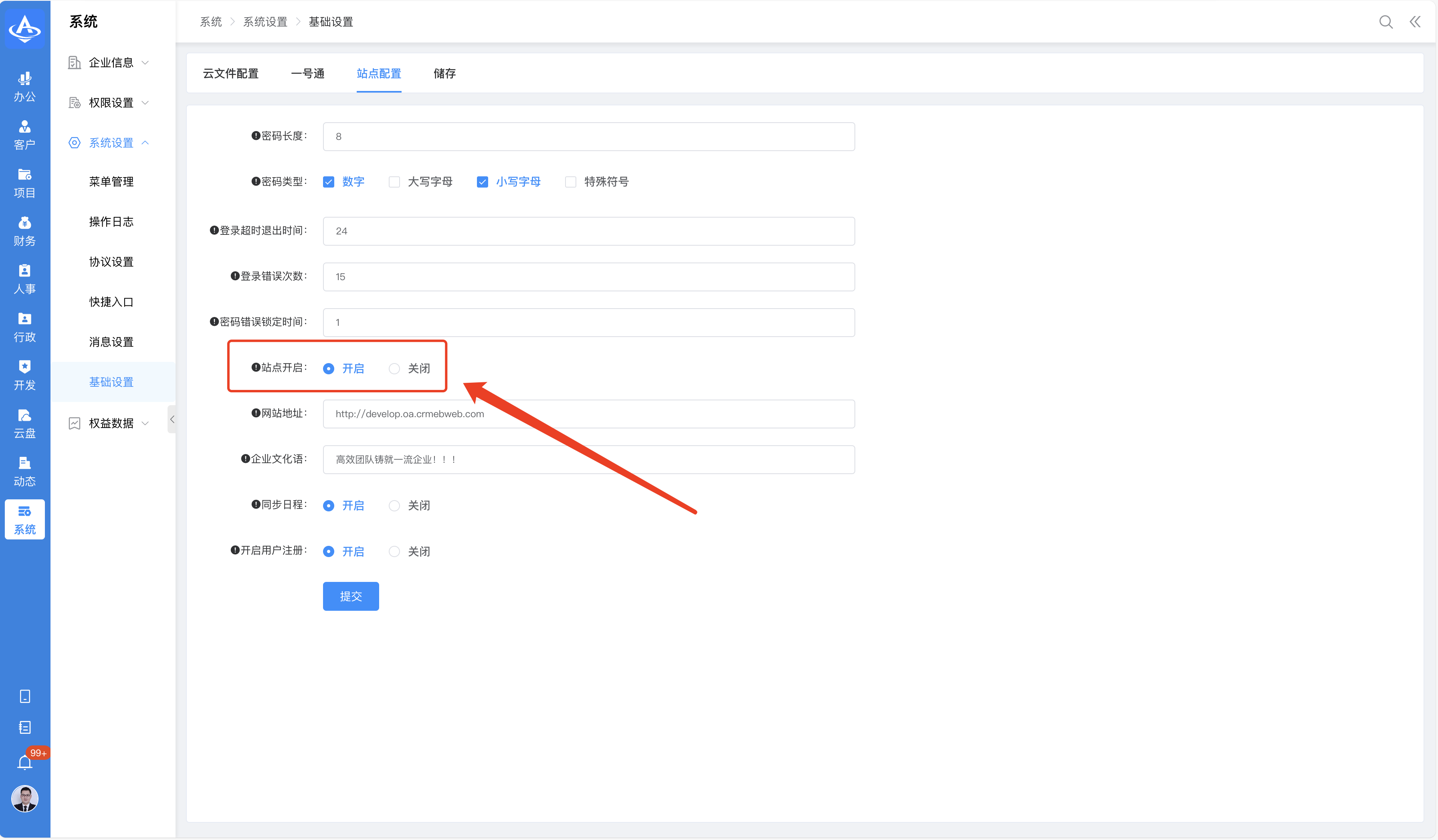Open the 客户 module in sidebar
This screenshot has height=840, width=1438.
tap(24, 134)
